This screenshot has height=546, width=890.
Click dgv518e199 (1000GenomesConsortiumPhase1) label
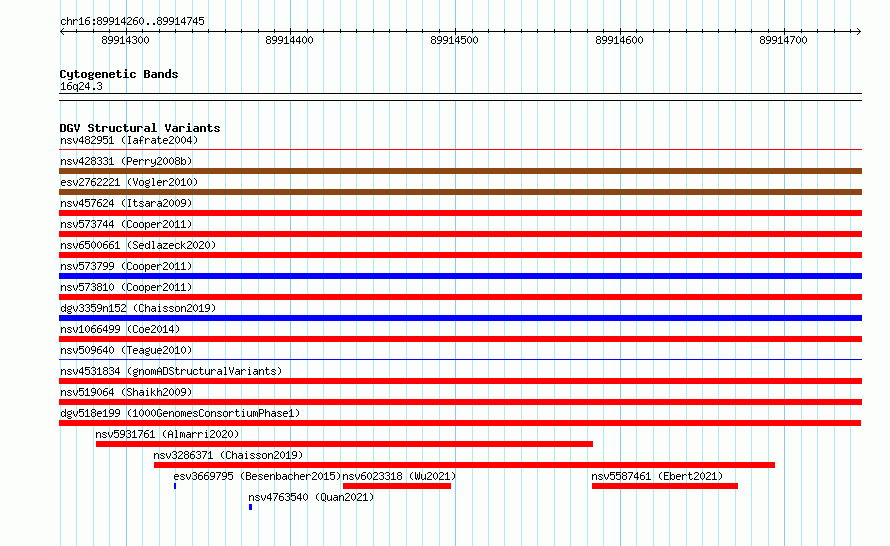(x=180, y=413)
